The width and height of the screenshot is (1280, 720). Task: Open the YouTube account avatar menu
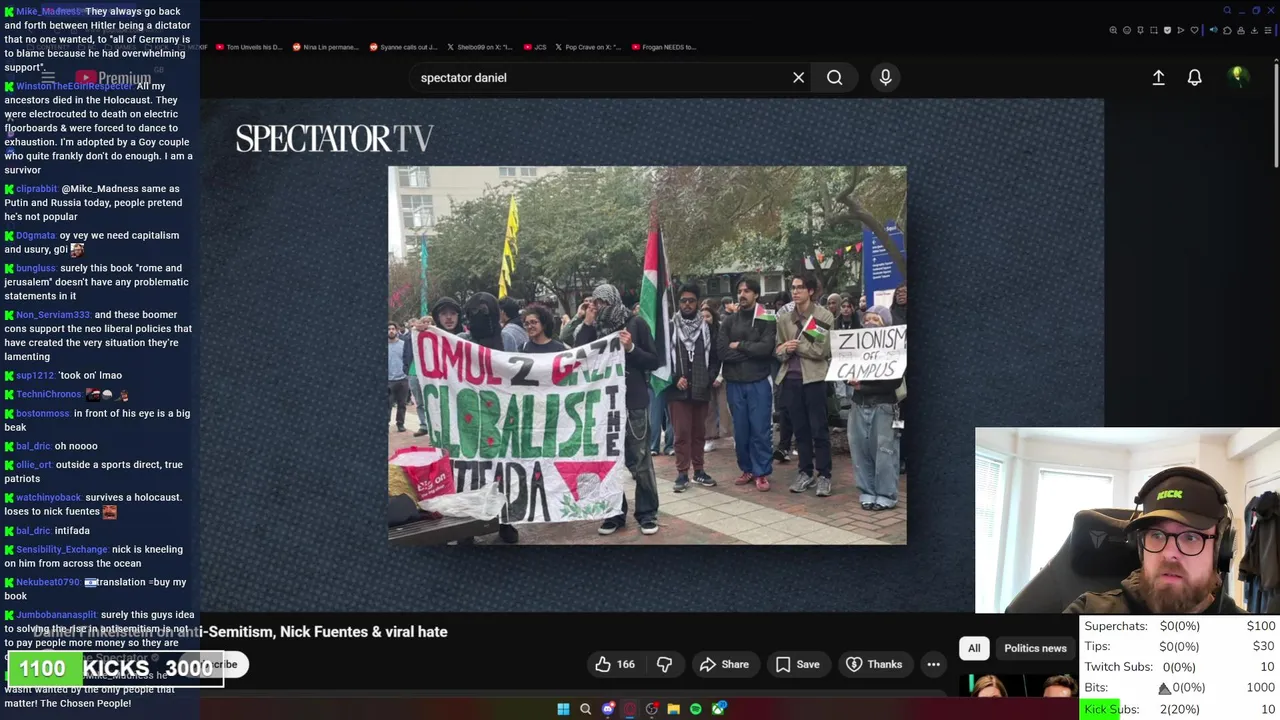1238,76
